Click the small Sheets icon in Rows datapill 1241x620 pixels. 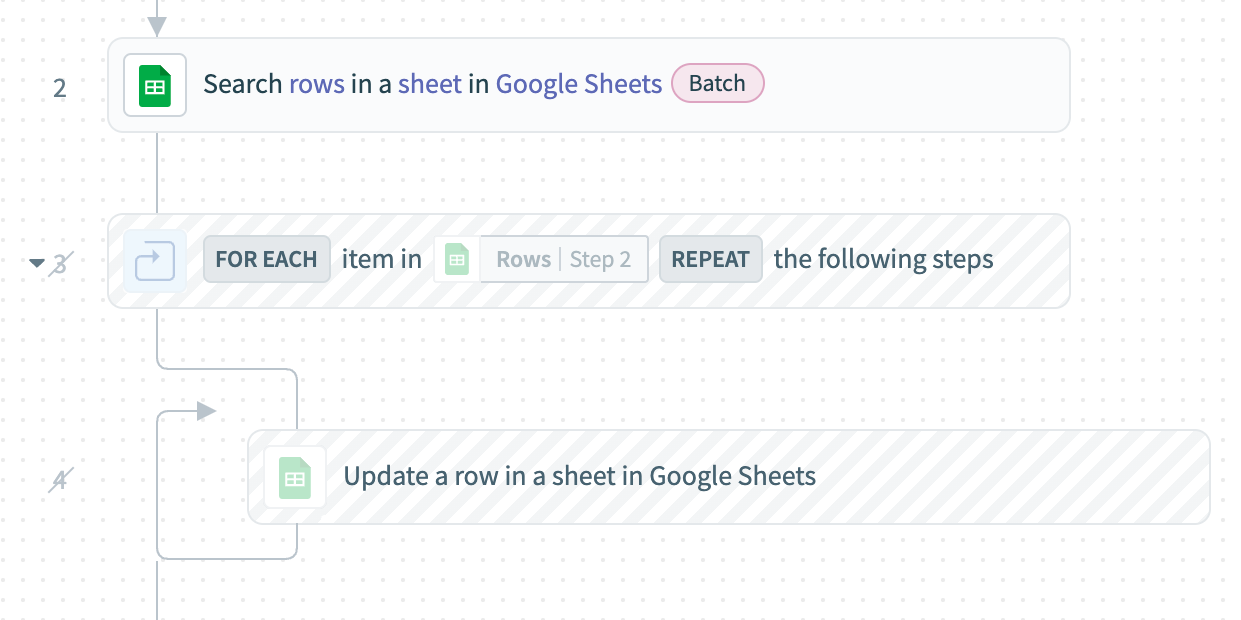point(457,260)
